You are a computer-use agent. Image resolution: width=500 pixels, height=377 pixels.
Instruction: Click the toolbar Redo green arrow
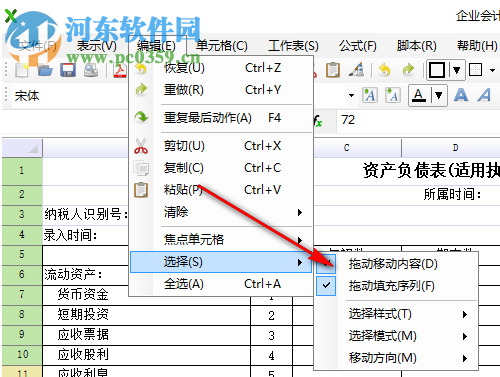click(x=408, y=70)
